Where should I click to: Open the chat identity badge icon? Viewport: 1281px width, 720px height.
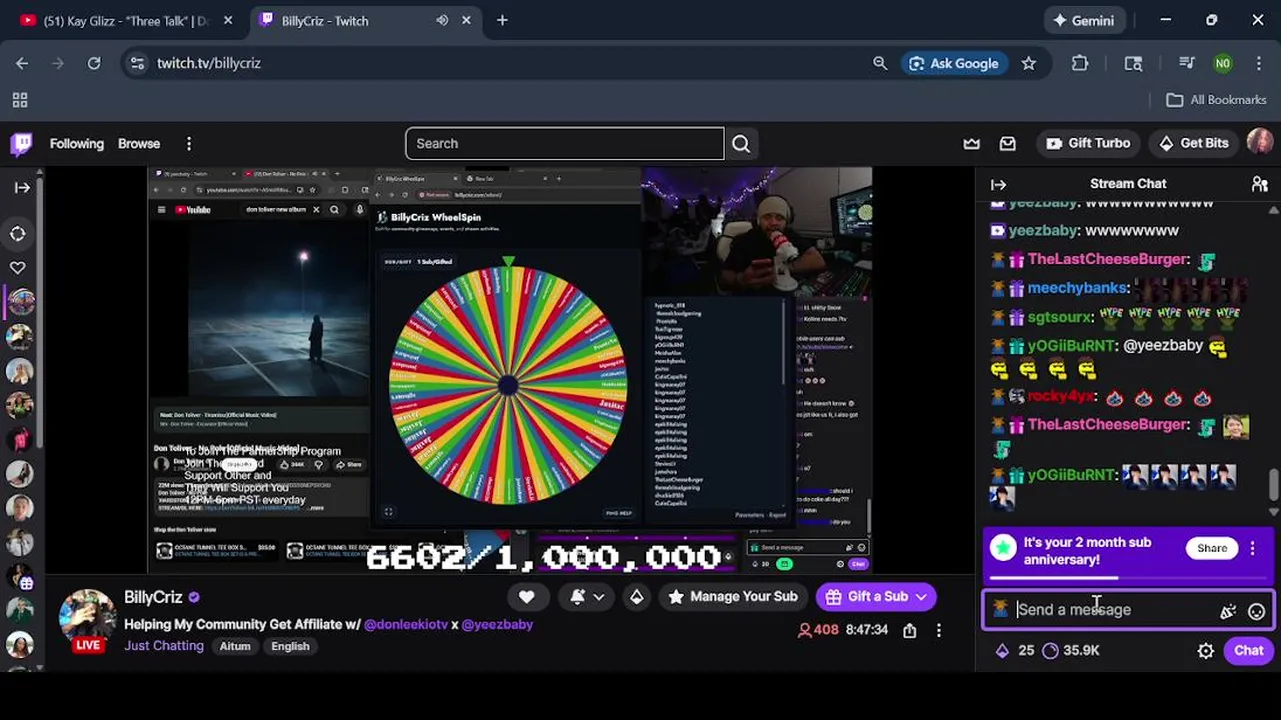click(1000, 610)
